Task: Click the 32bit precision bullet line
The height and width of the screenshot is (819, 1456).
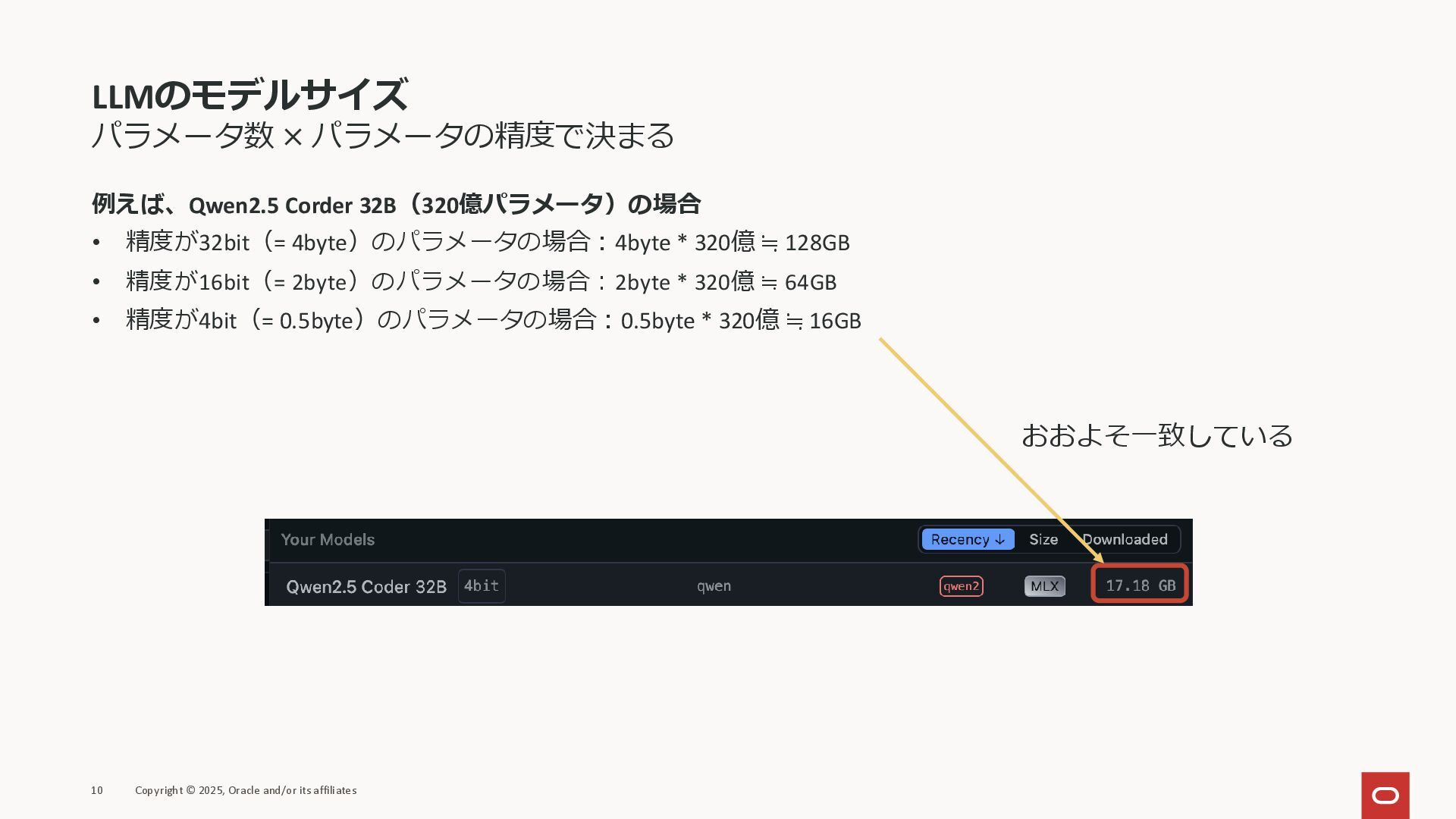Action: (x=487, y=243)
